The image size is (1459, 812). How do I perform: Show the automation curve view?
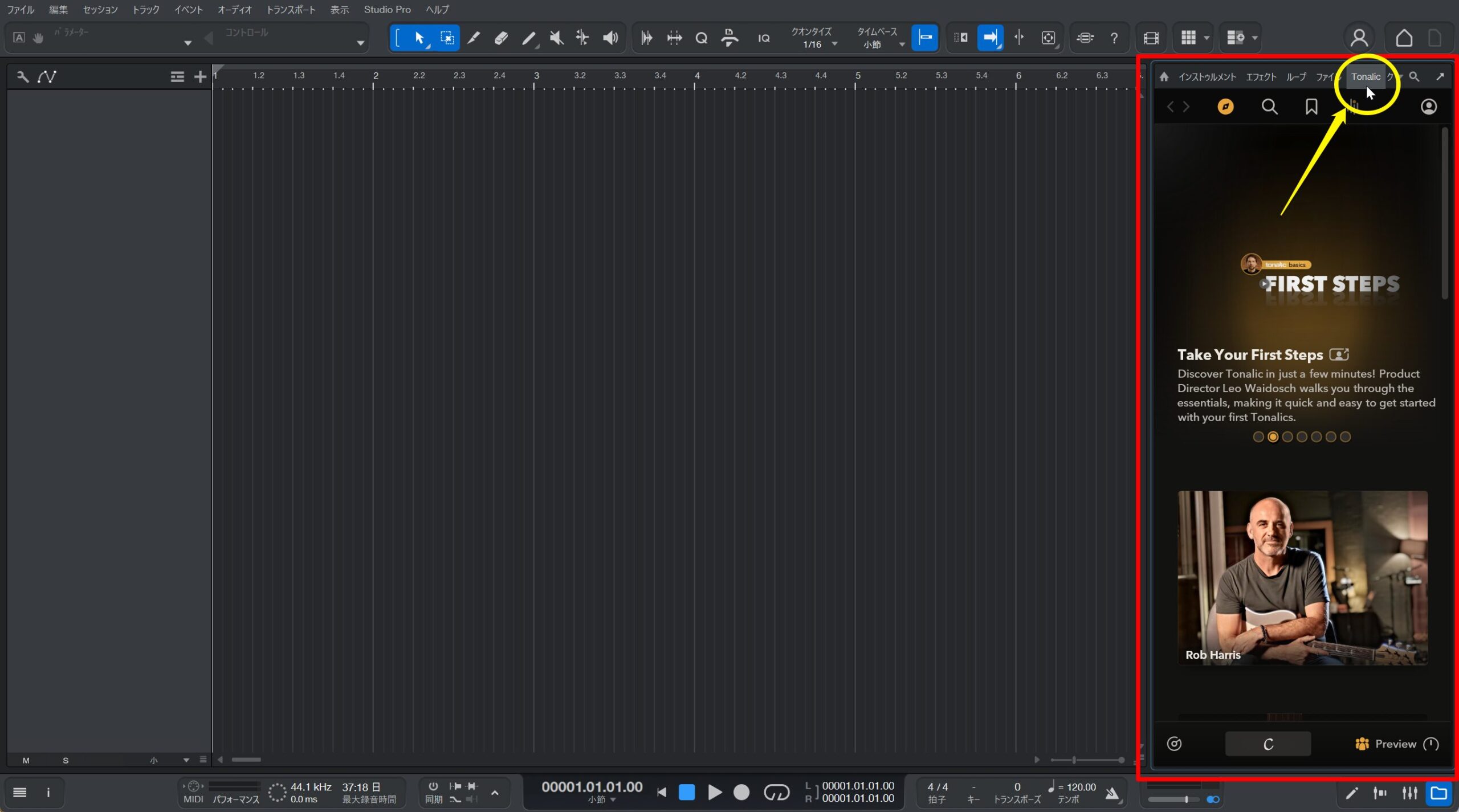point(47,77)
